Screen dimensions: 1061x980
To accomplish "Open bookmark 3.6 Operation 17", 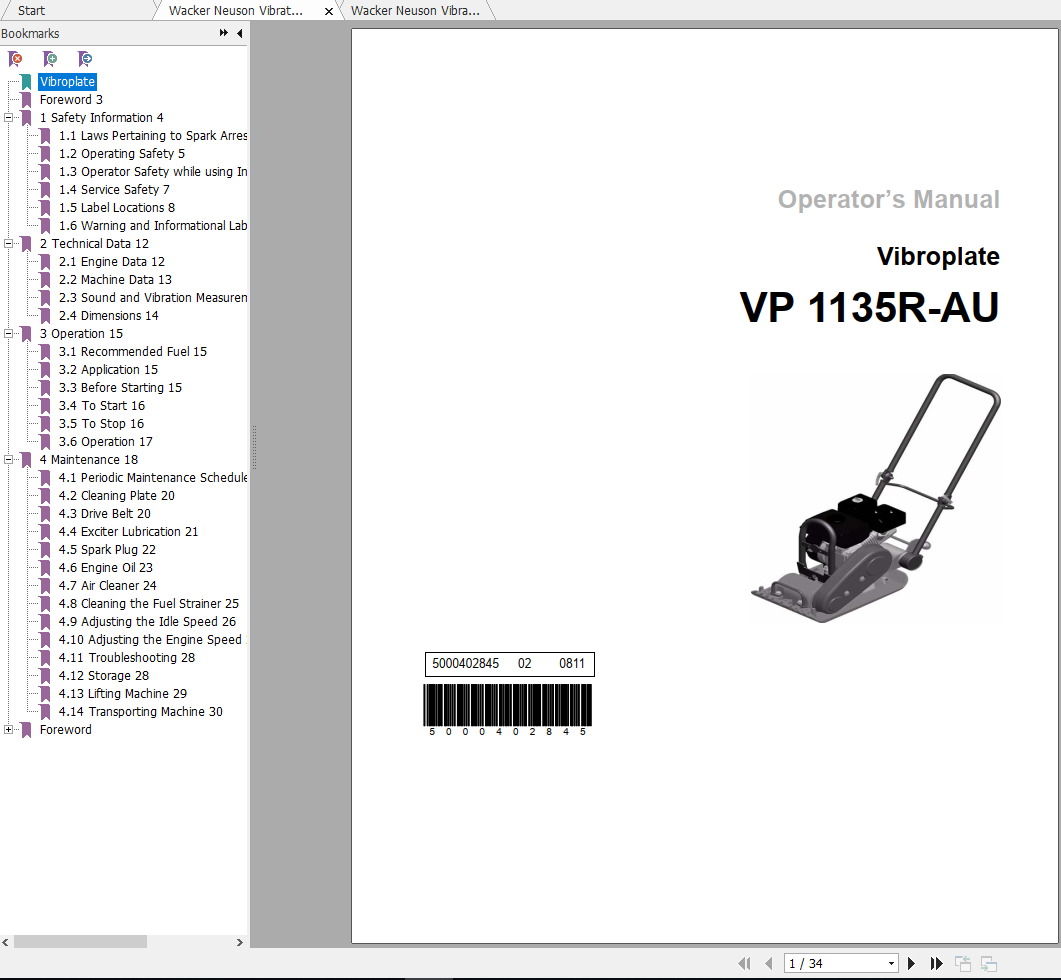I will pos(106,441).
